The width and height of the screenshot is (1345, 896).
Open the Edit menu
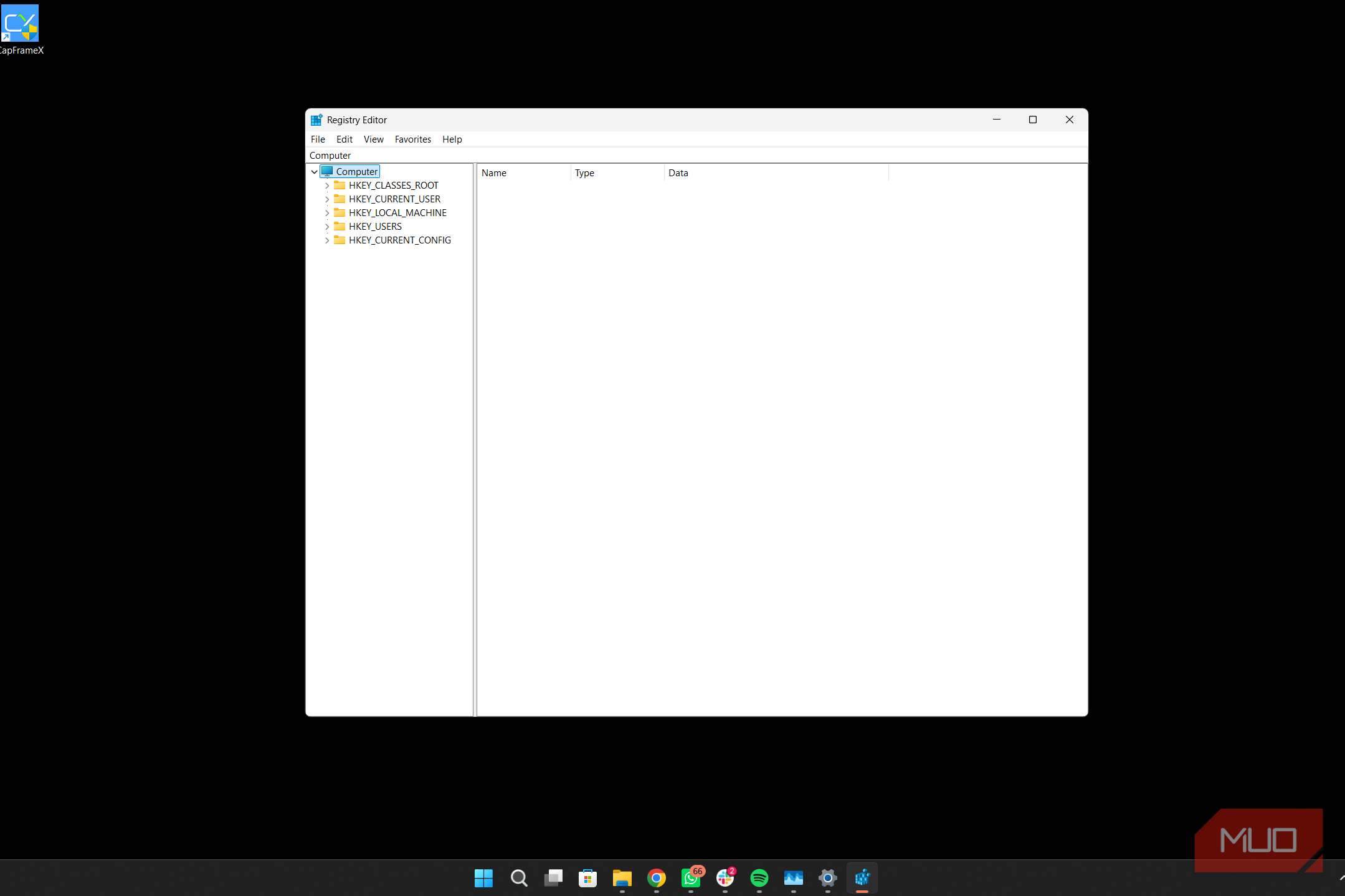(345, 139)
